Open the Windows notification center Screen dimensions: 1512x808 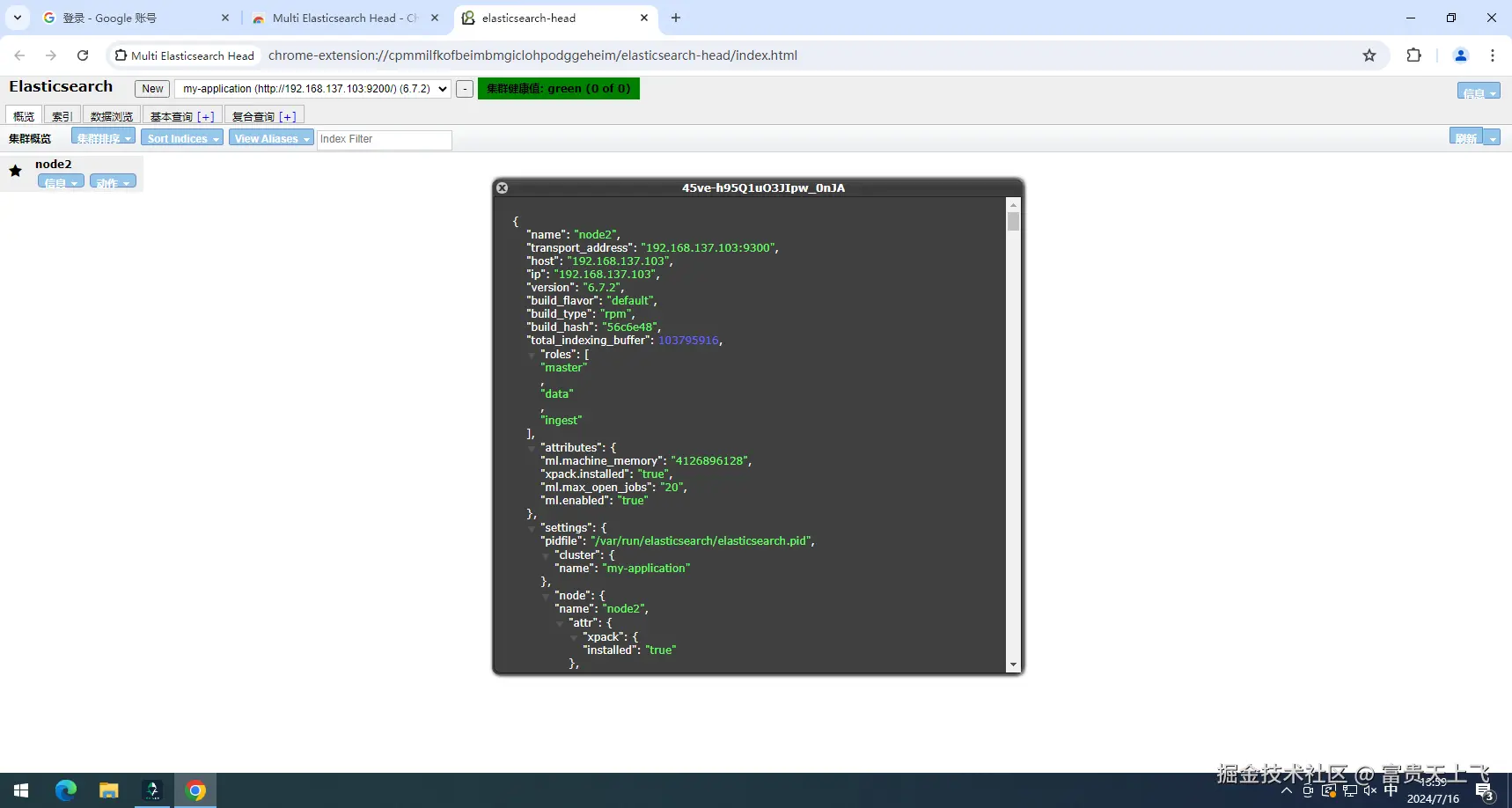pyautogui.click(x=1485, y=792)
